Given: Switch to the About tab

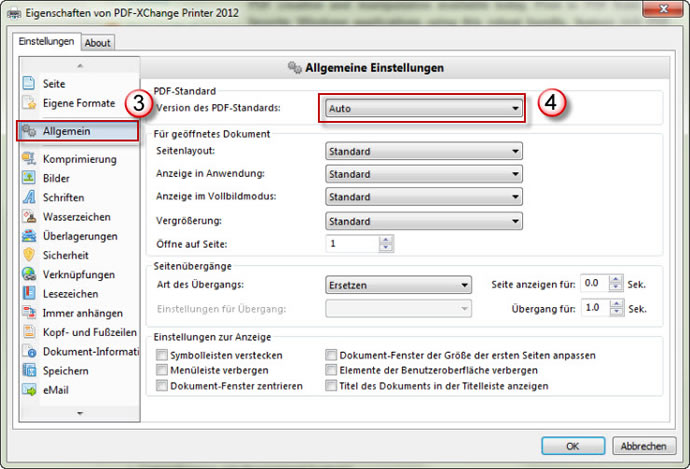Looking at the screenshot, I should (x=98, y=43).
